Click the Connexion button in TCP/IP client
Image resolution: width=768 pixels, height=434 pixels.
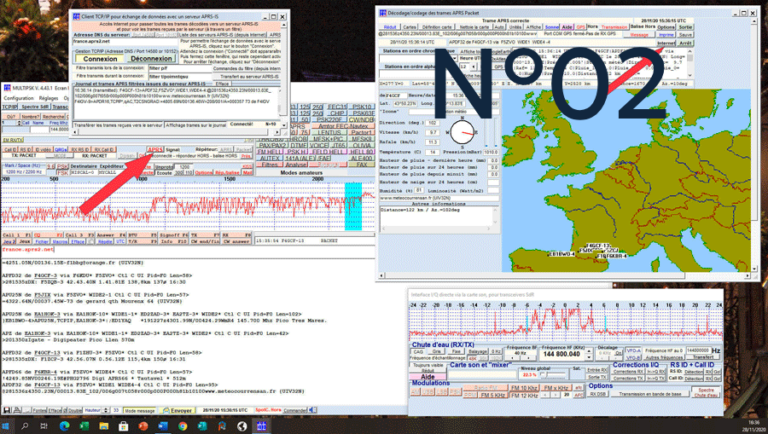click(x=100, y=58)
